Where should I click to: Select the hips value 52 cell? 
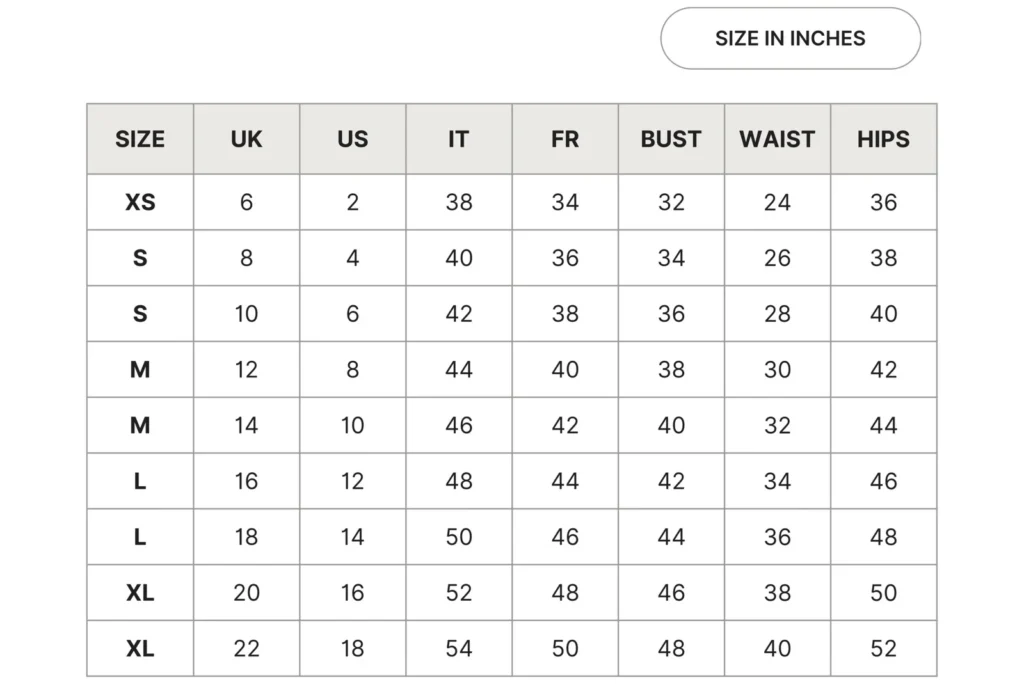click(x=883, y=648)
